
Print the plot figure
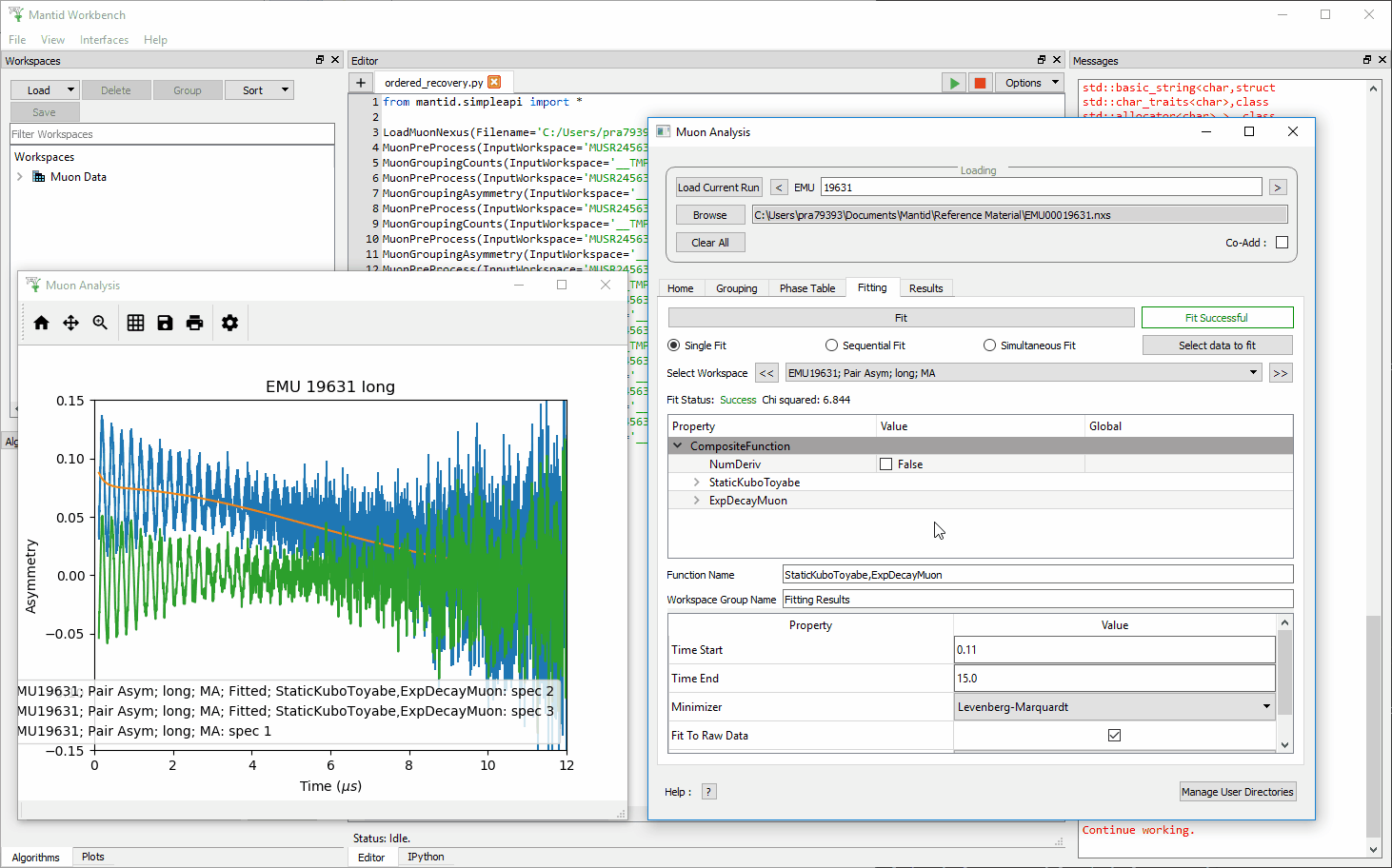click(x=194, y=324)
